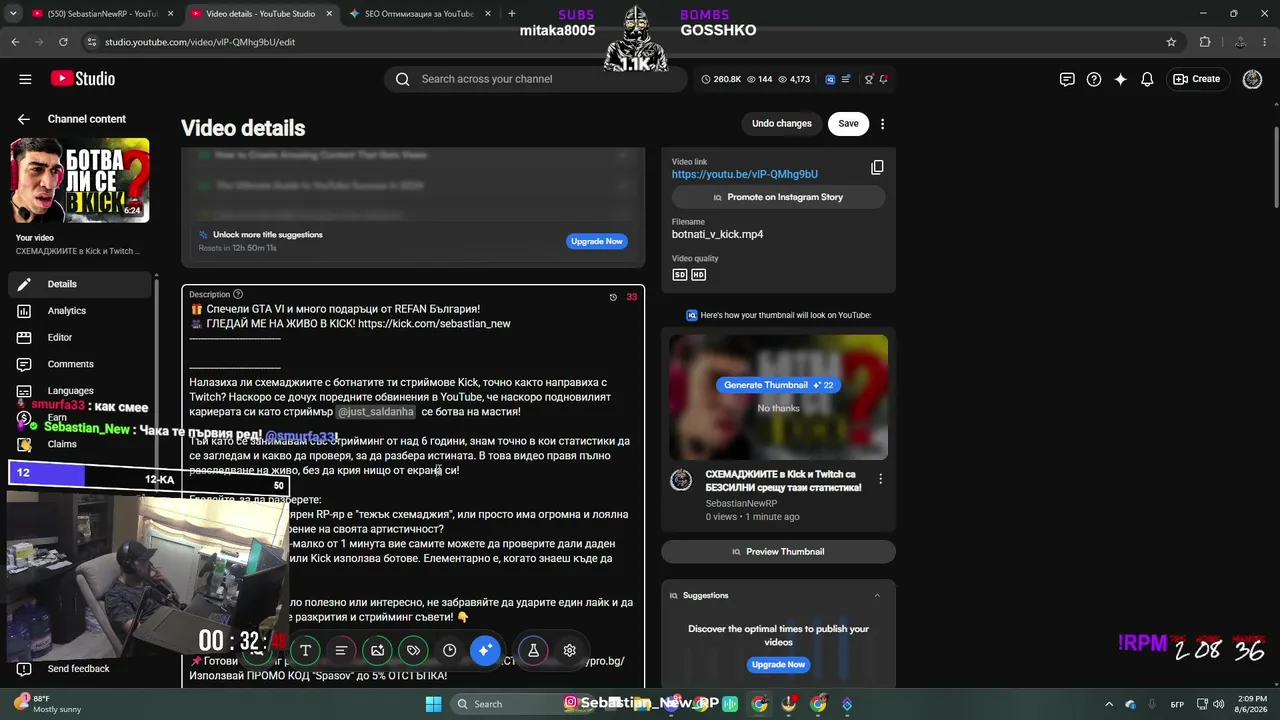Click the @just_saldanha mention in the description
The width and height of the screenshot is (1280, 720).
[x=375, y=412]
